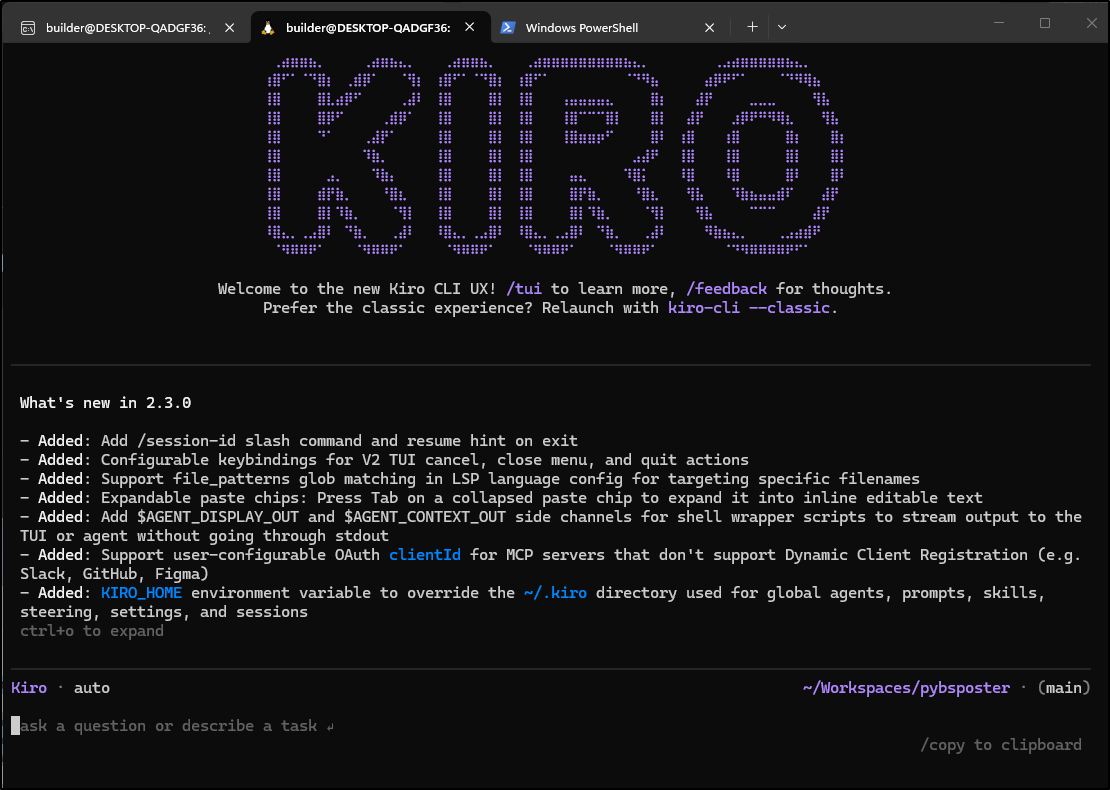Screen dimensions: 1110x790
Task: Click the ~/Workspaces/pybsposter path
Action: (906, 687)
